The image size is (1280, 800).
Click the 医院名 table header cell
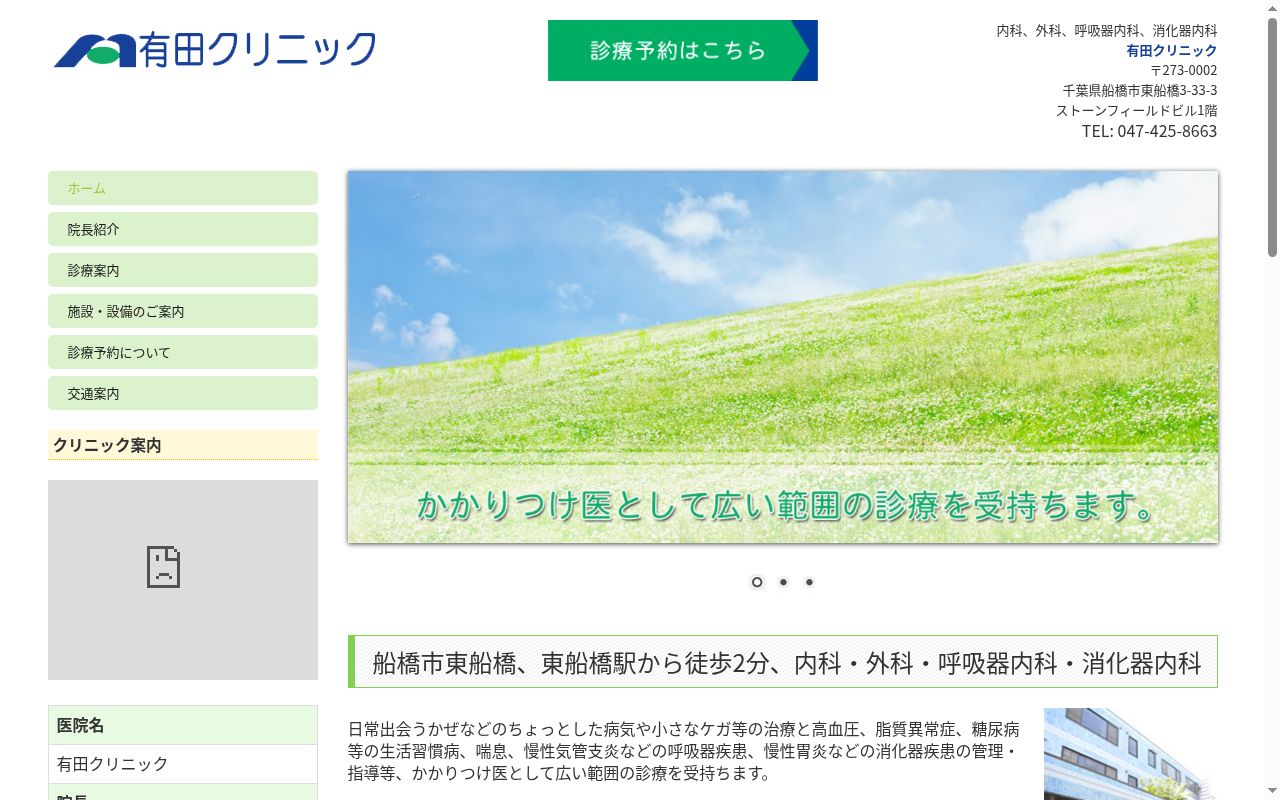point(183,725)
